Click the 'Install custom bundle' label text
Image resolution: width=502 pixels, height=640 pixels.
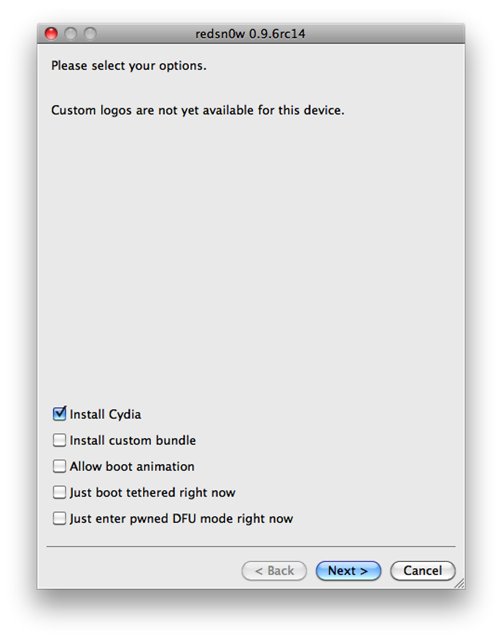[x=133, y=440]
